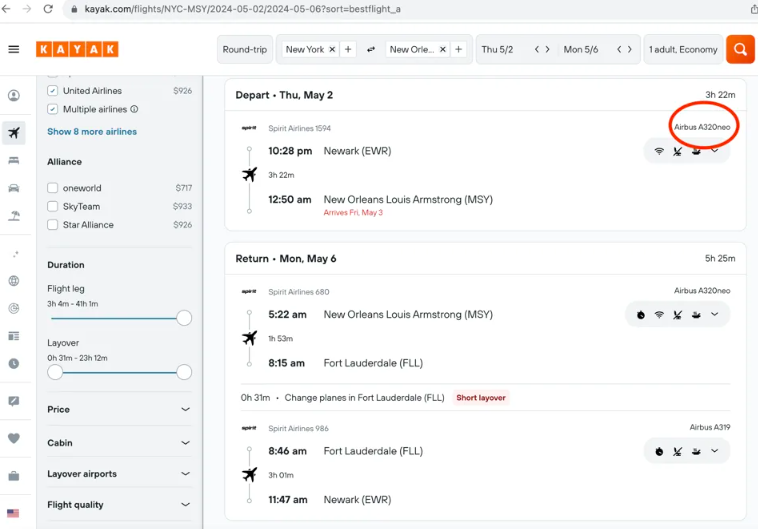Screen dimensions: 758x529
Task: Expand the Cabin filter section
Action: (x=185, y=442)
